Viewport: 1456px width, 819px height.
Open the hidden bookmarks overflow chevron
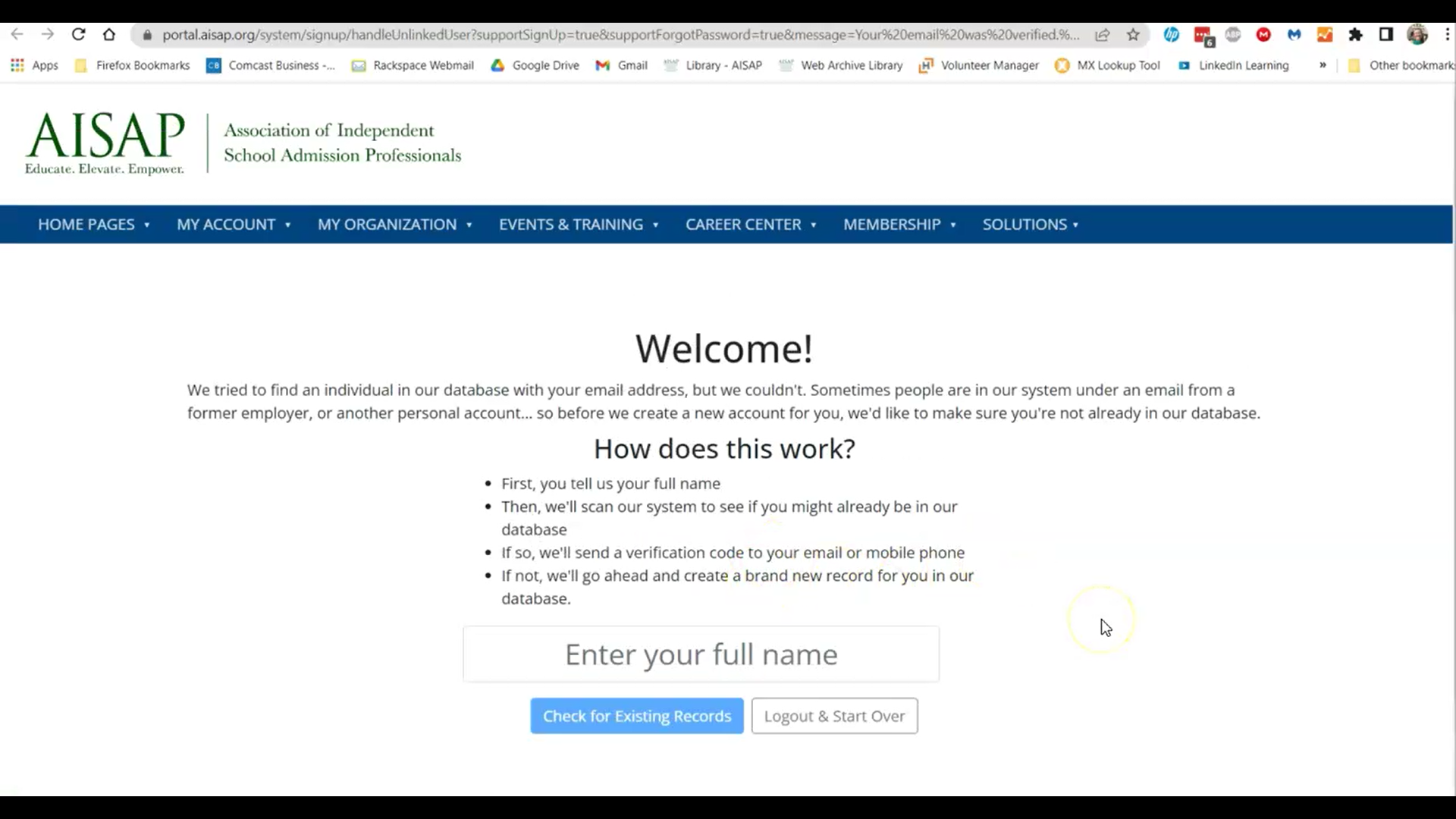tap(1323, 65)
